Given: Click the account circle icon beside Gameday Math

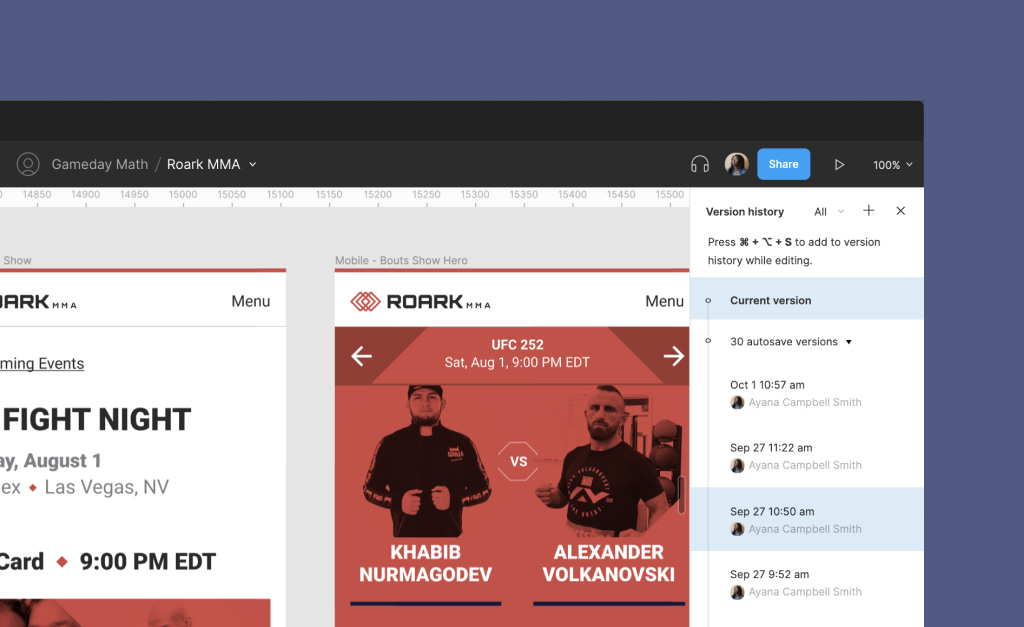Looking at the screenshot, I should 28,164.
